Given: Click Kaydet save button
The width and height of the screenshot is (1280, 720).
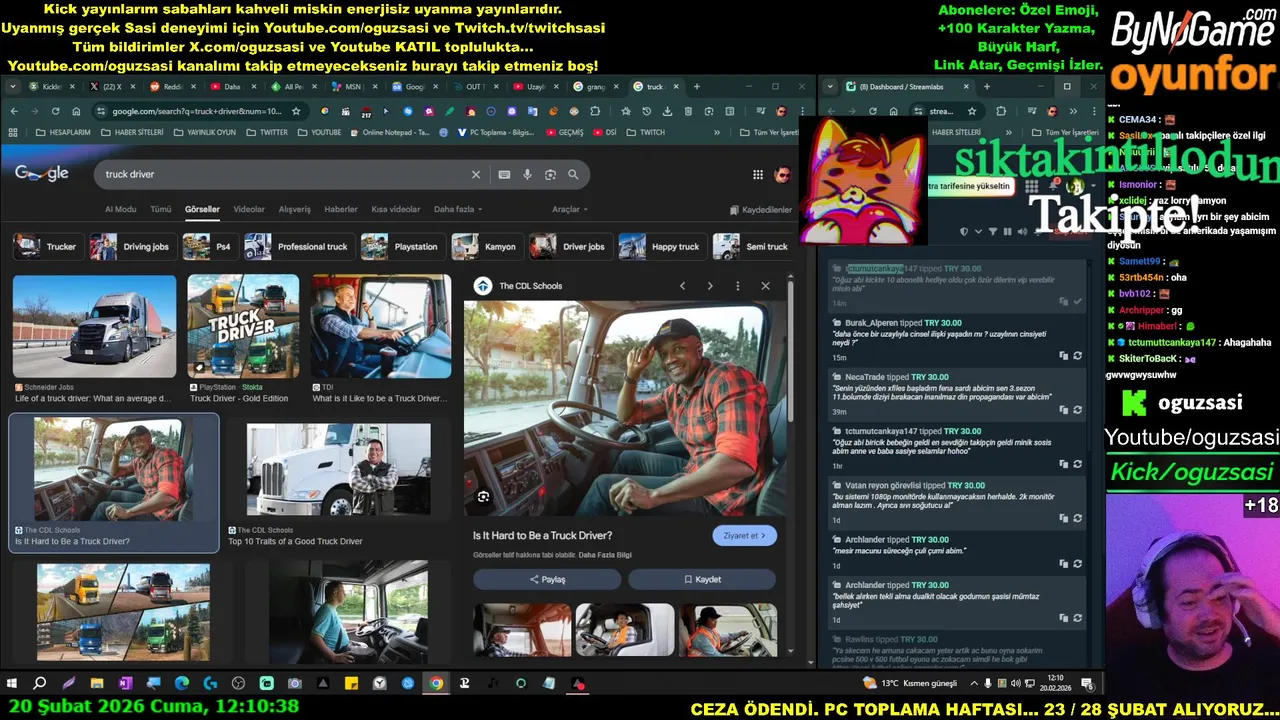Looking at the screenshot, I should (702, 579).
